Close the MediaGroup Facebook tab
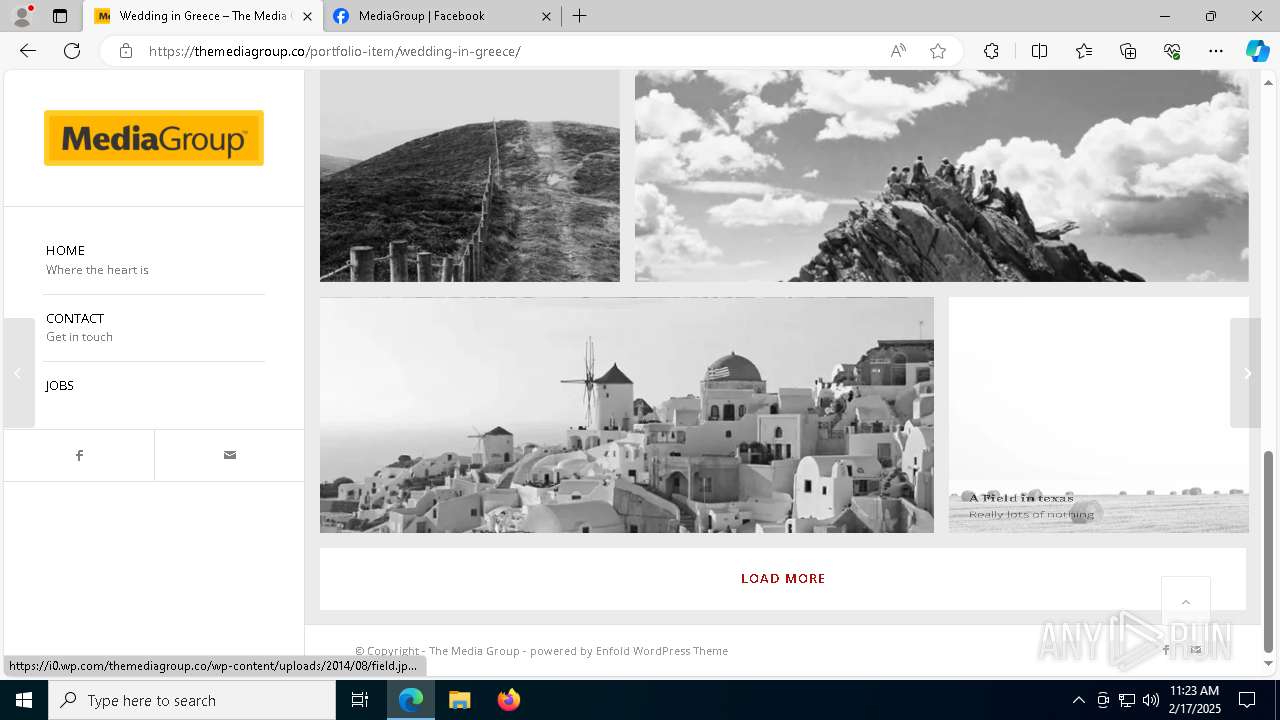Viewport: 1280px width, 720px height. (x=546, y=16)
